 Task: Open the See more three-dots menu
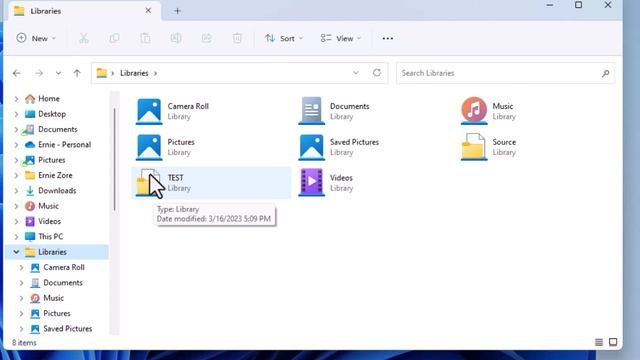click(388, 38)
